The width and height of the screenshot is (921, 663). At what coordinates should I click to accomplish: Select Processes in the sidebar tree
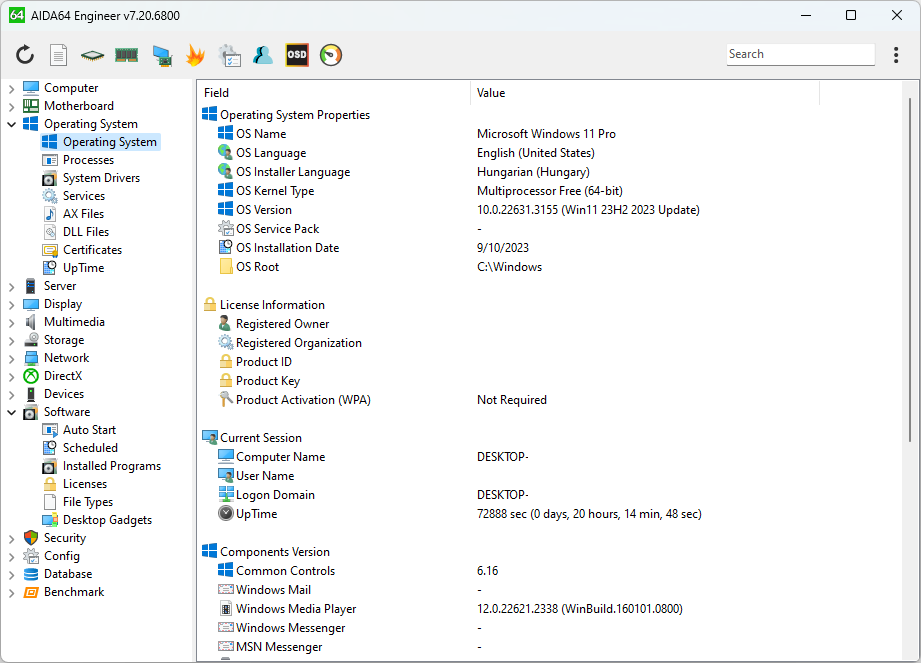pos(88,160)
